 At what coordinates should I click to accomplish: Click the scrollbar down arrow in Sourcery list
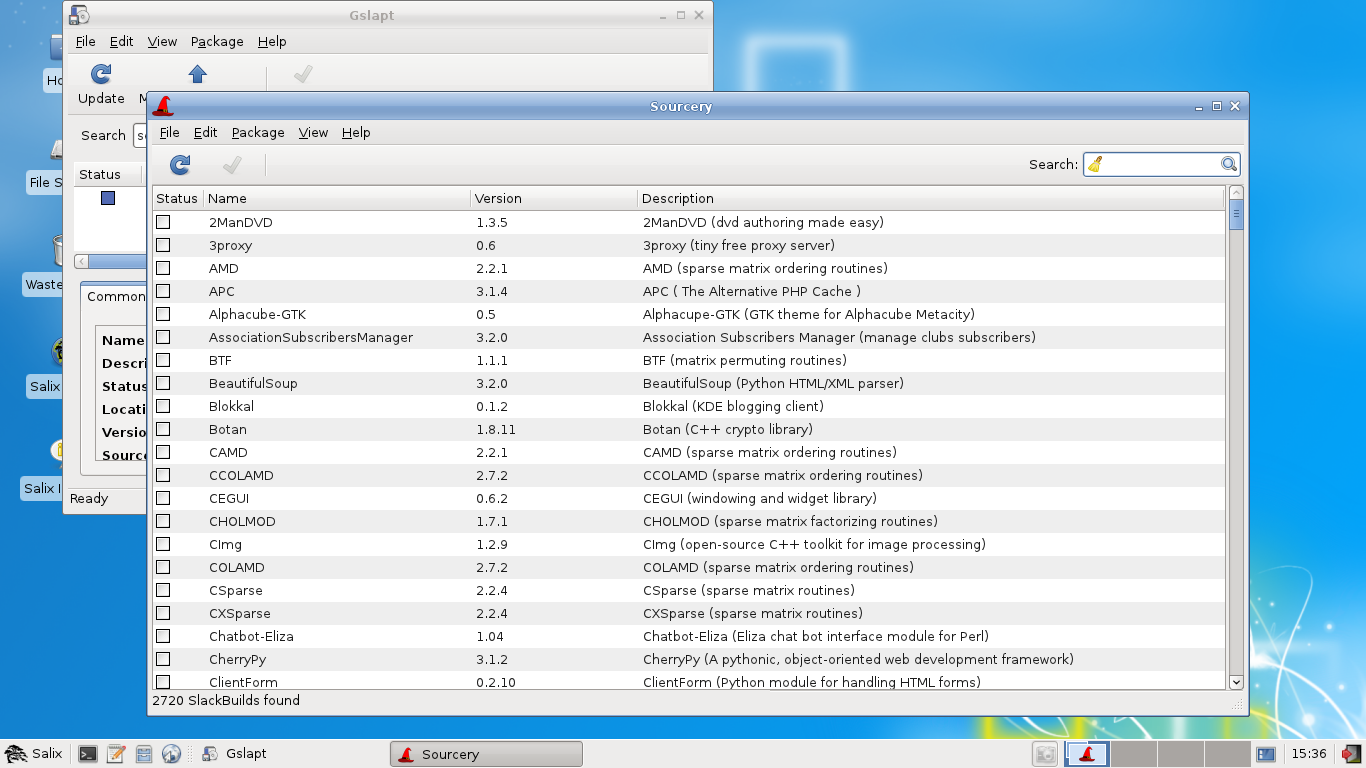tap(1236, 682)
